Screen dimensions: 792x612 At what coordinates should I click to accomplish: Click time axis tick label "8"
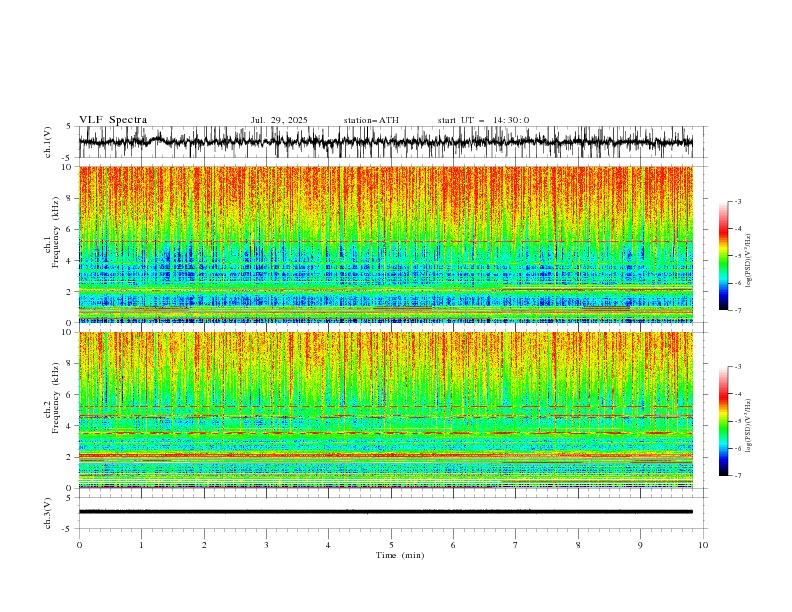coord(578,545)
